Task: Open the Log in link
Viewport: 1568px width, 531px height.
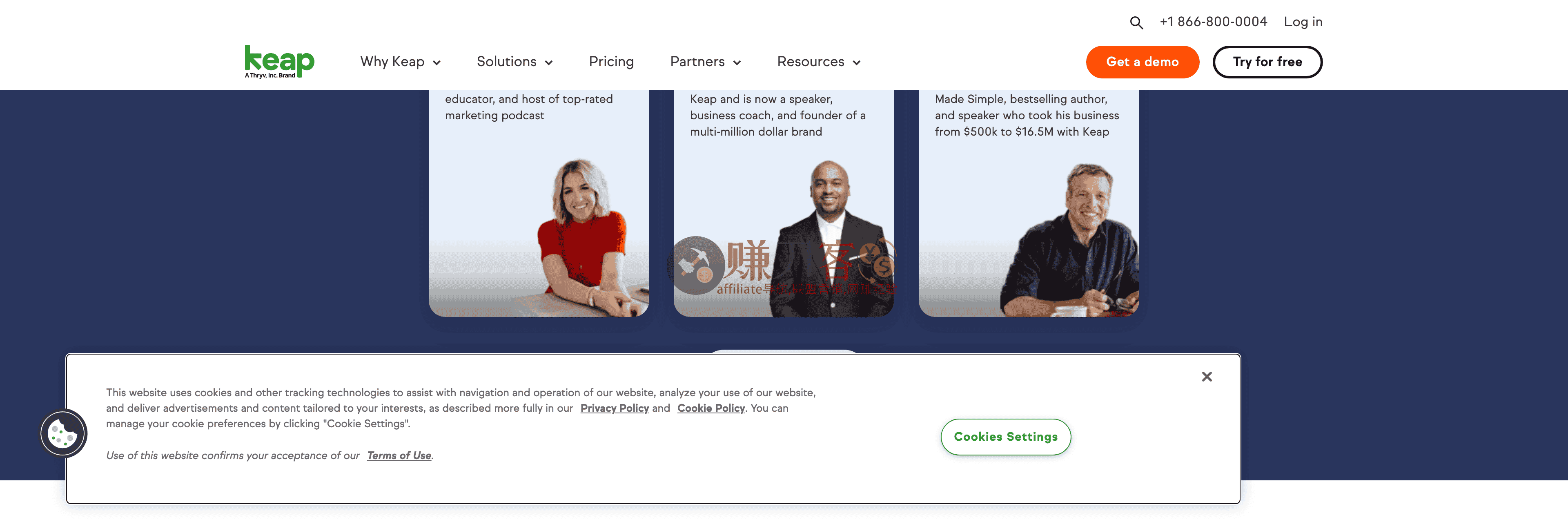Action: pyautogui.click(x=1303, y=22)
